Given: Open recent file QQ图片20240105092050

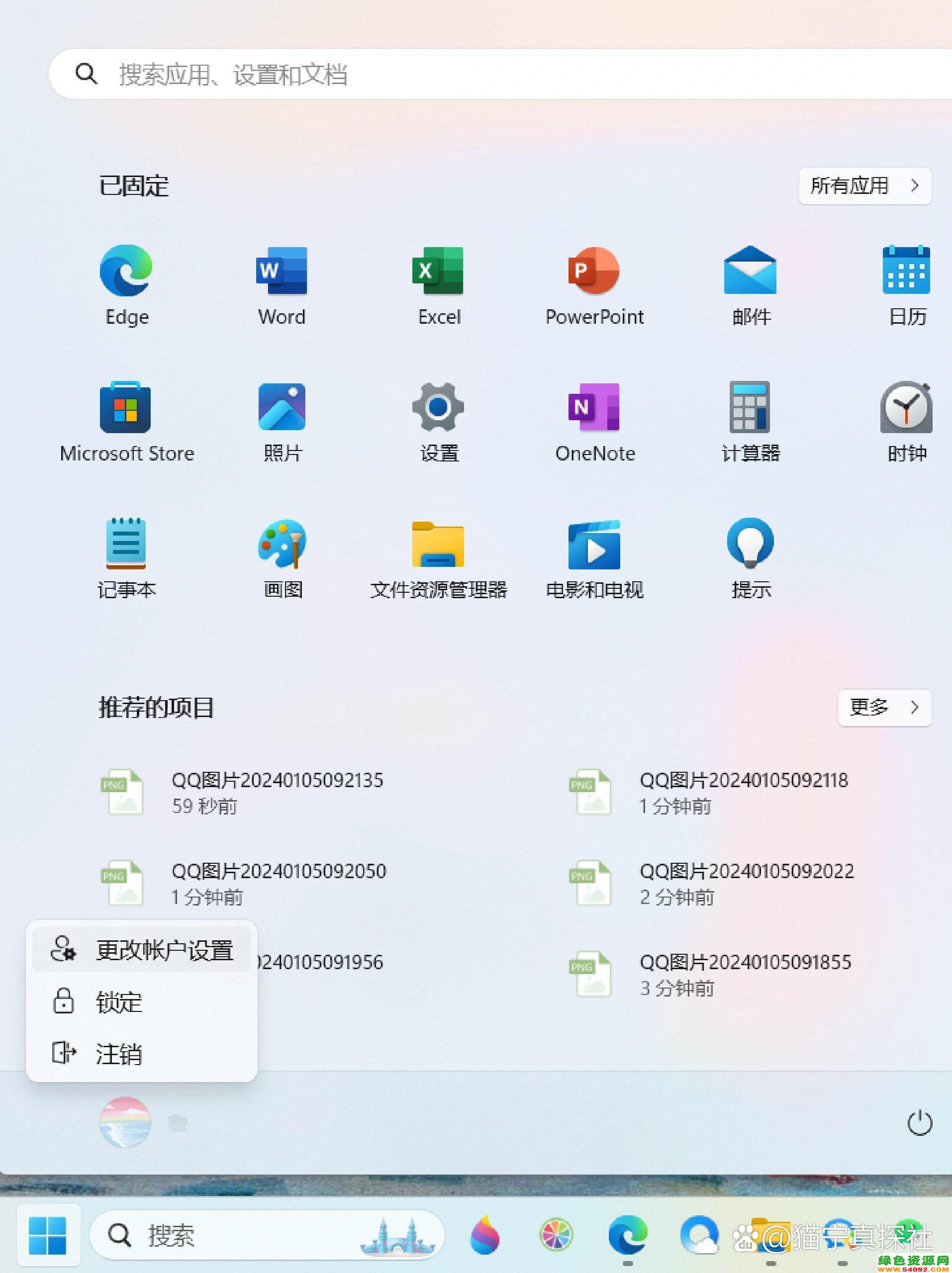Looking at the screenshot, I should [x=243, y=883].
